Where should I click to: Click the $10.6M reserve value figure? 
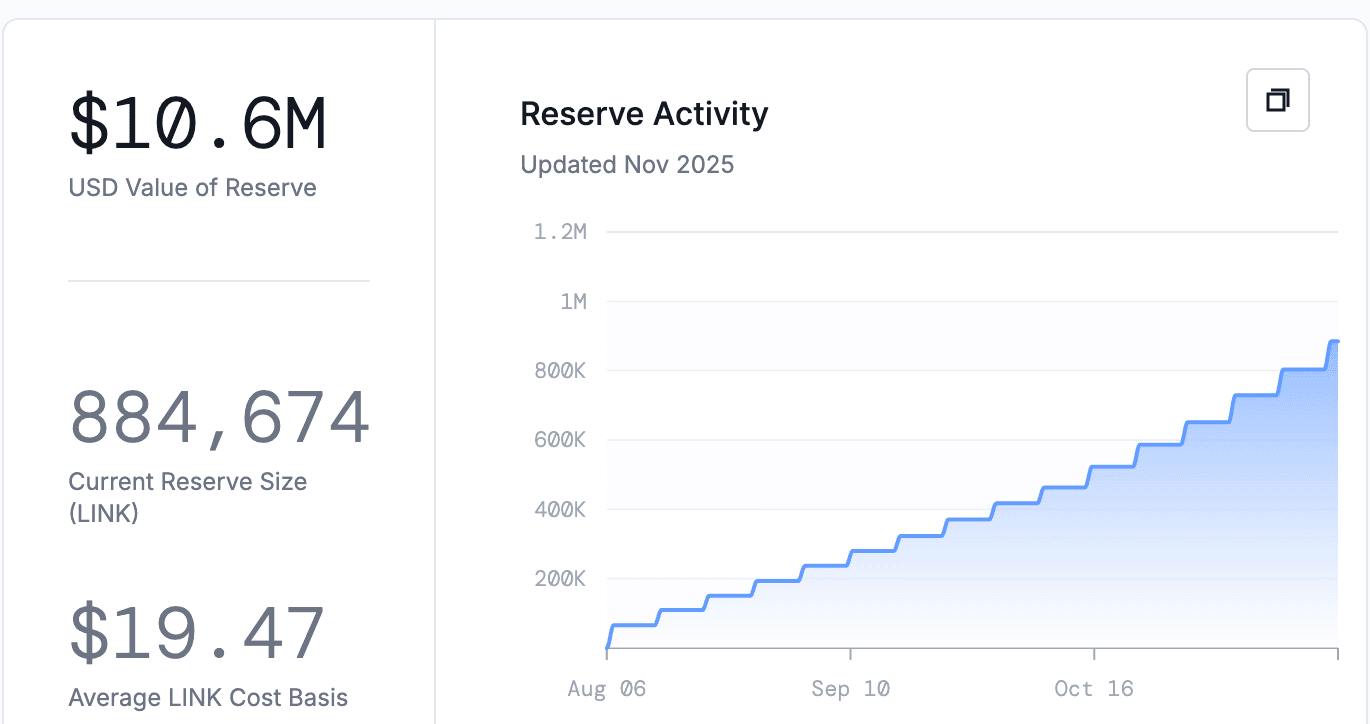pos(197,122)
